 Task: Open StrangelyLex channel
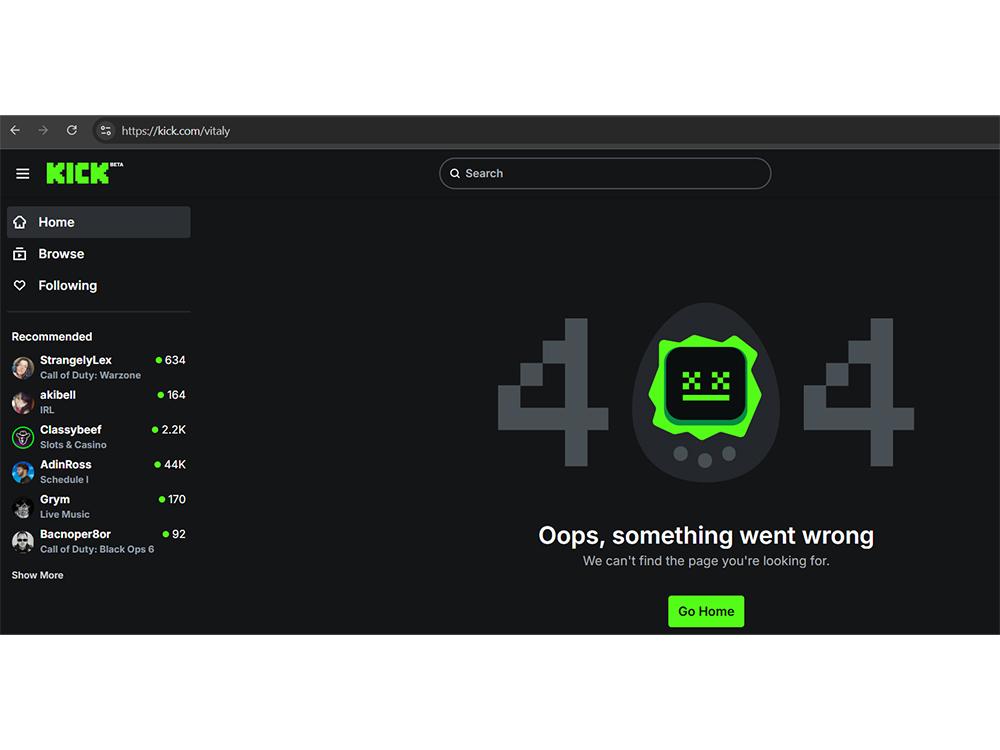coord(99,367)
